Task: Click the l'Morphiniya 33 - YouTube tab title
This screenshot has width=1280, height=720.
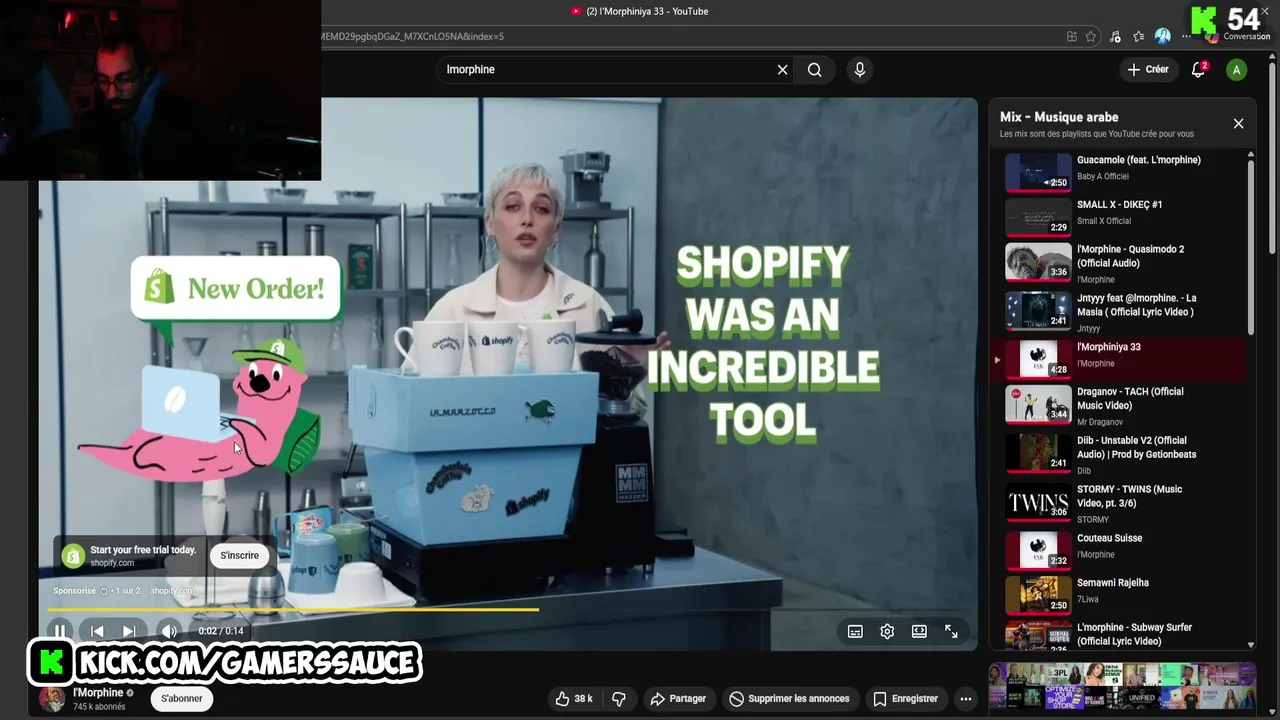Action: click(x=647, y=12)
